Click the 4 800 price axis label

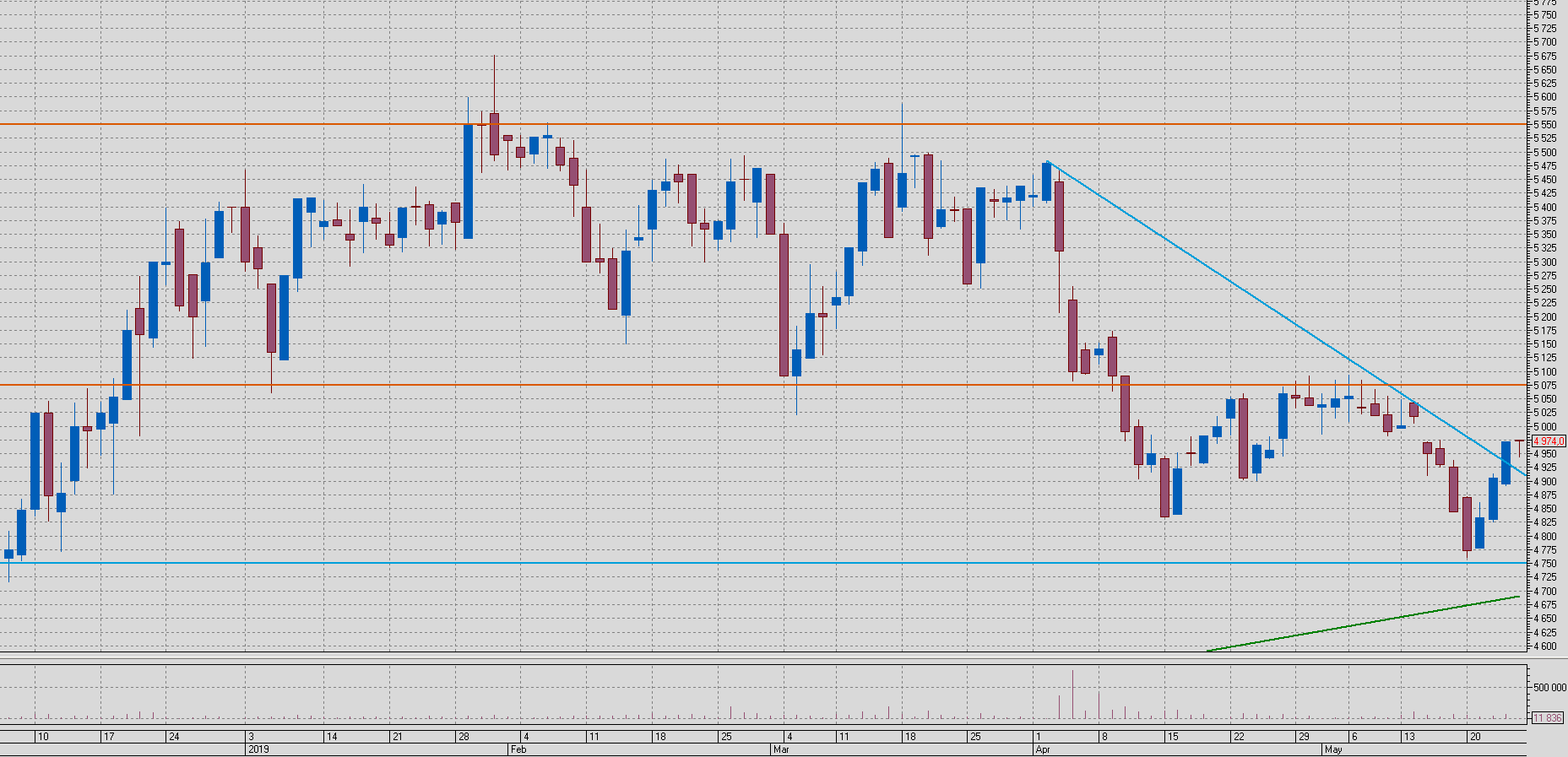coord(1545,537)
